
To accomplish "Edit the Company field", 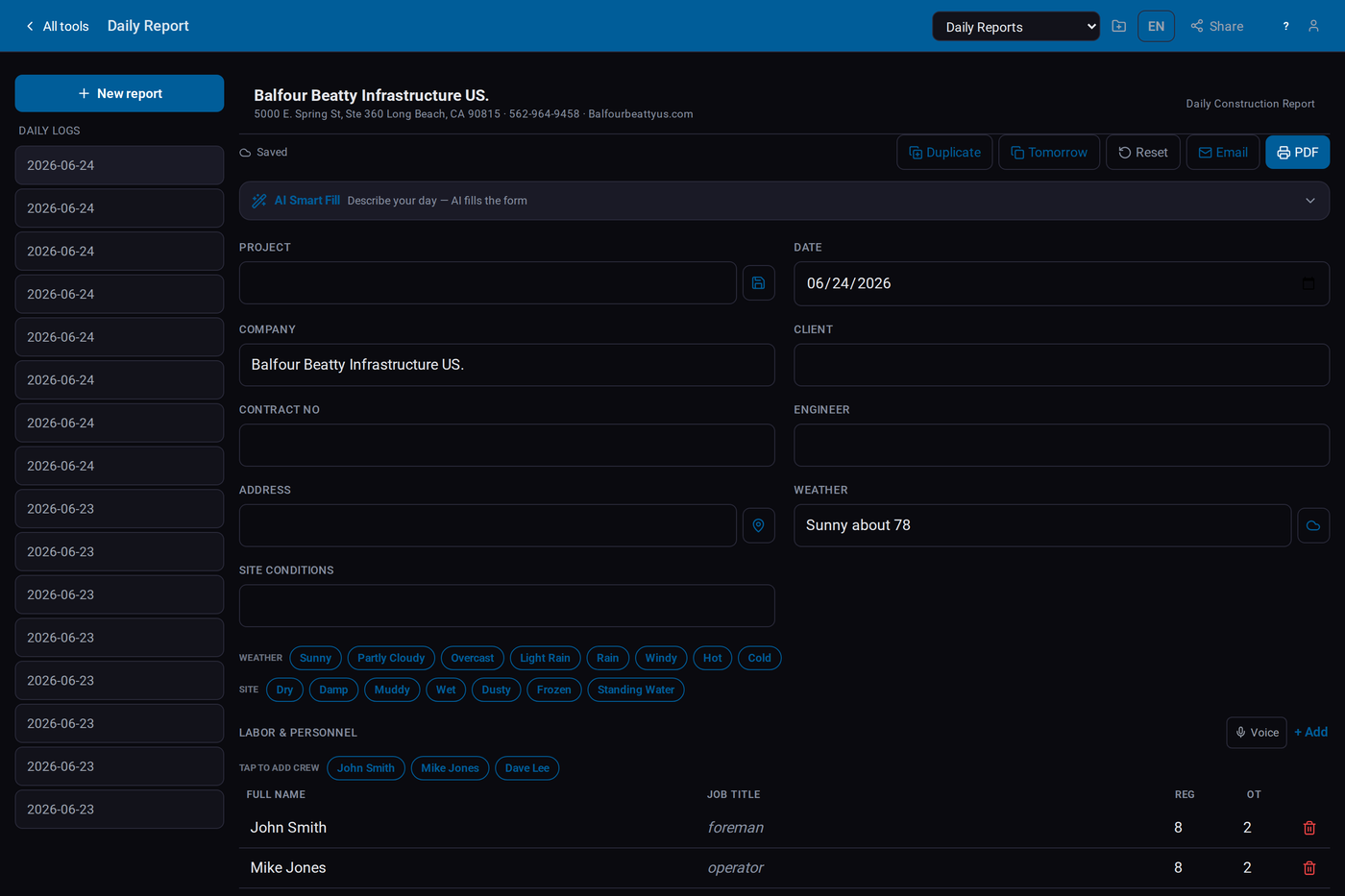I will [507, 365].
